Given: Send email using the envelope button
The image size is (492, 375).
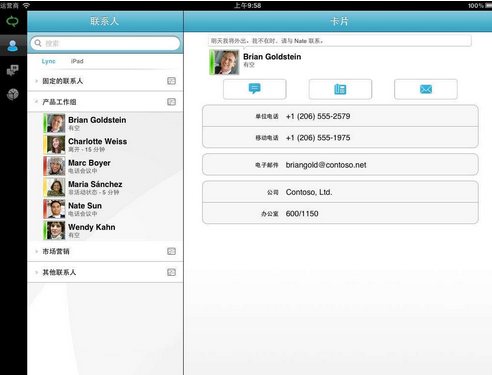Looking at the screenshot, I should (x=426, y=89).
